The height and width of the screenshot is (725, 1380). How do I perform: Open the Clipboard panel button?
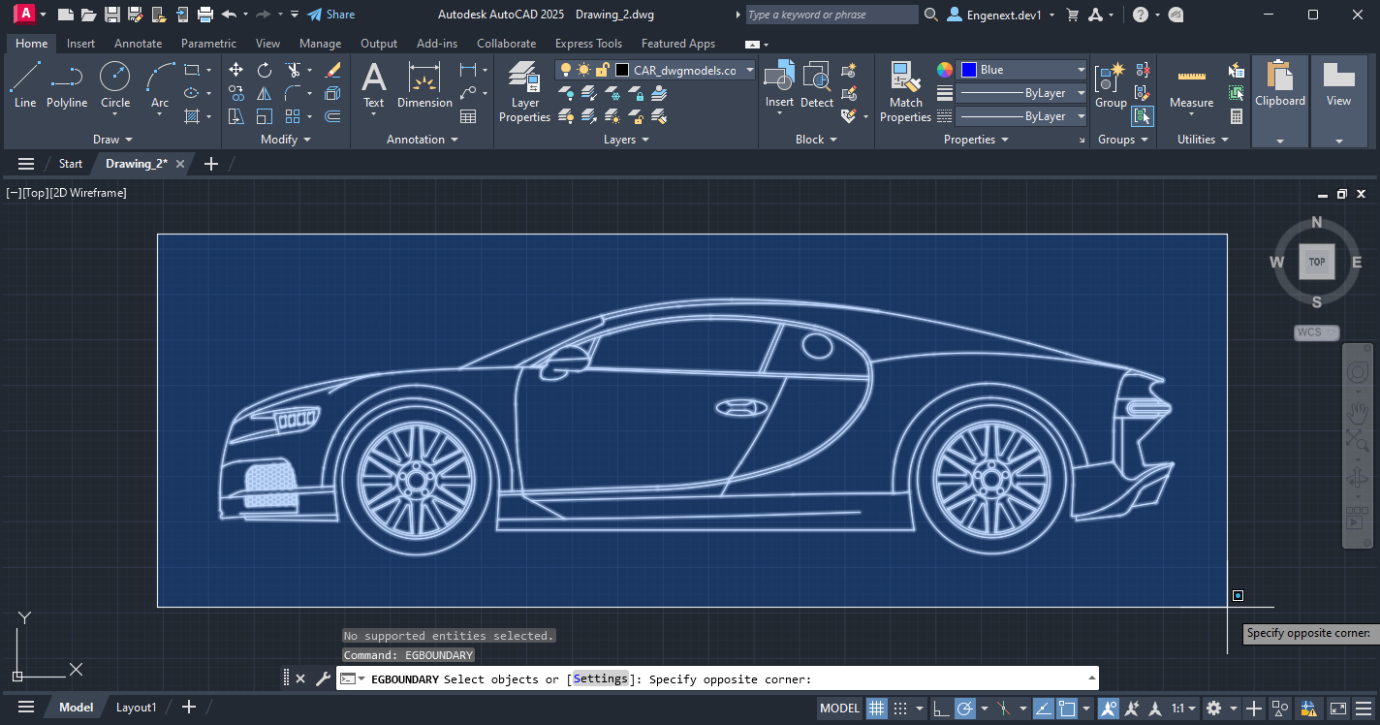(1280, 100)
